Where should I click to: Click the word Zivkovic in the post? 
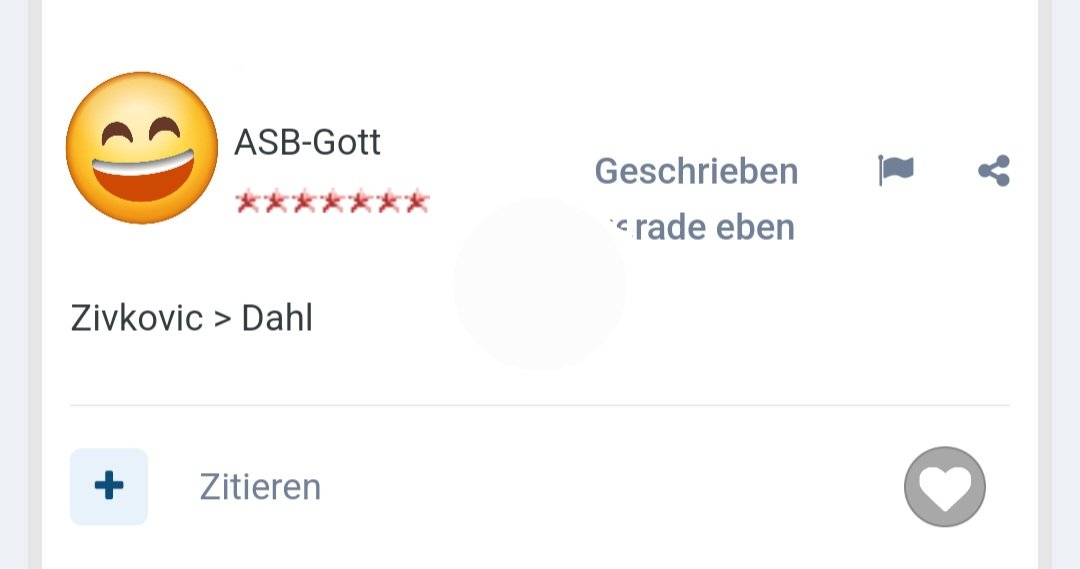click(x=136, y=318)
